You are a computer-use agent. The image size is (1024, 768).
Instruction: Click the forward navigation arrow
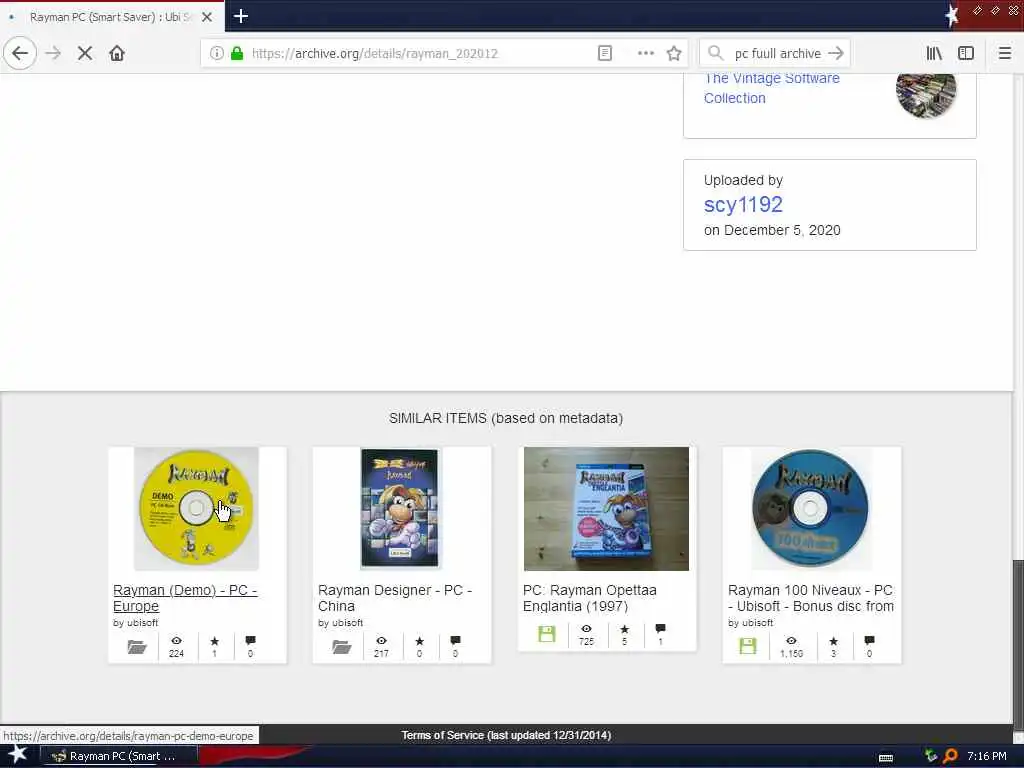pyautogui.click(x=54, y=54)
